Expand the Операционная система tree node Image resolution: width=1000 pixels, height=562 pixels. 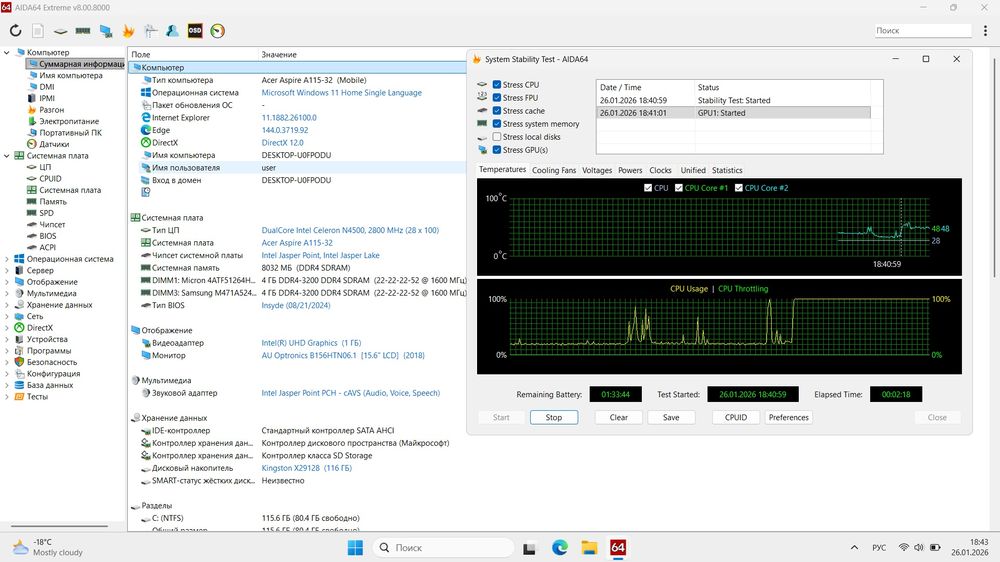click(x=7, y=259)
